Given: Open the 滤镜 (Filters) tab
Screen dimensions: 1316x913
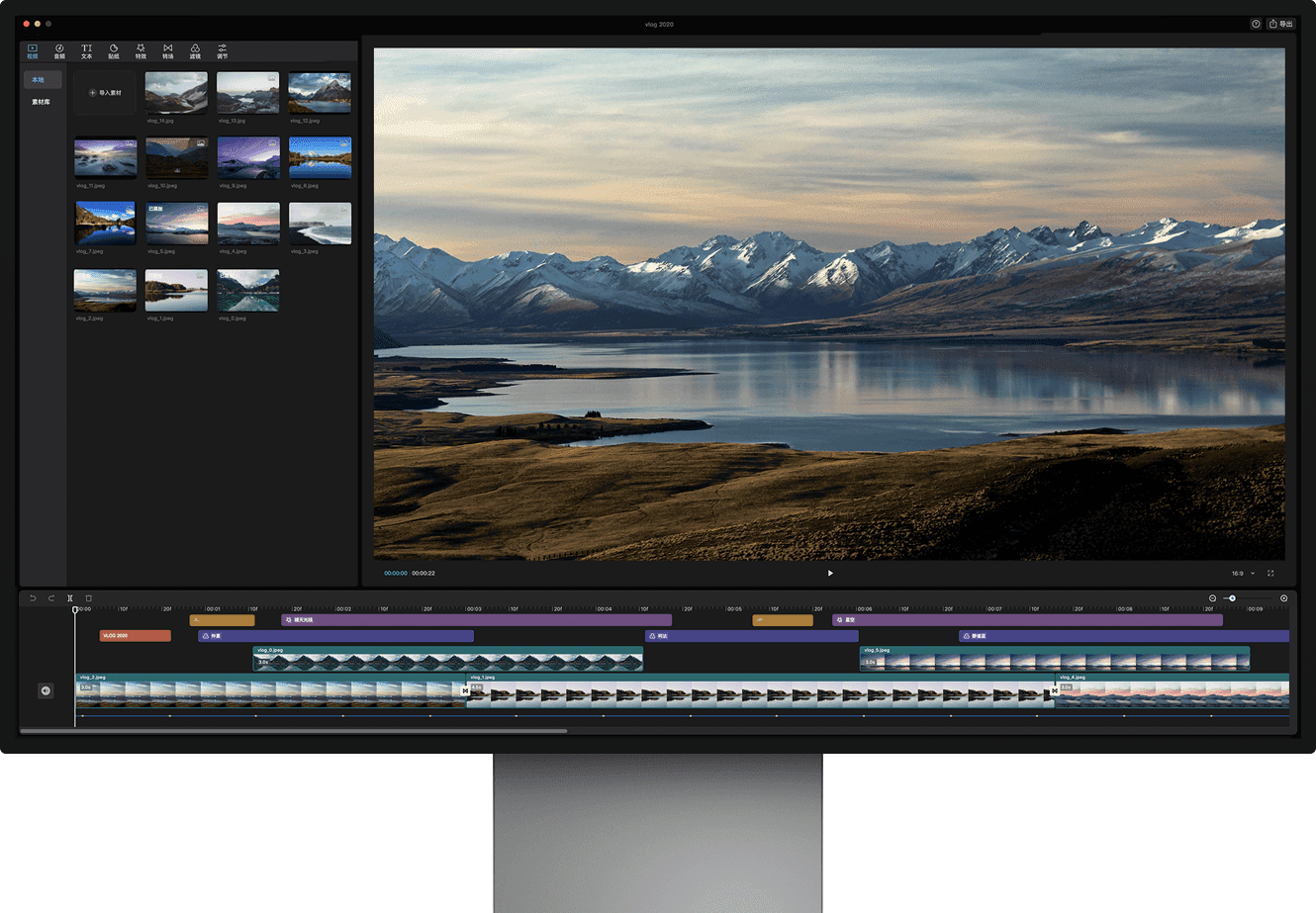Looking at the screenshot, I should (x=195, y=50).
